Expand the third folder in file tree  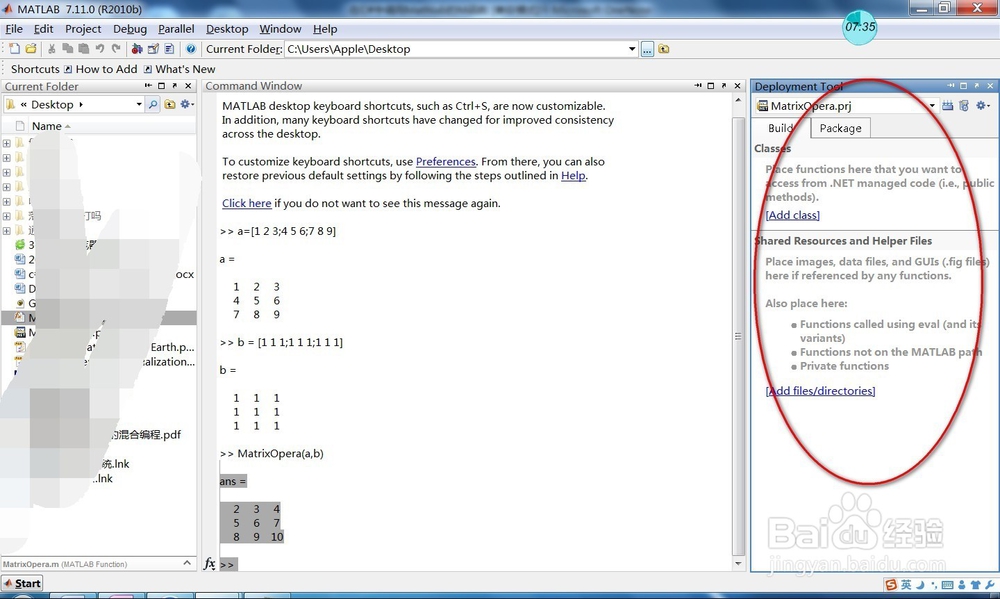6,172
